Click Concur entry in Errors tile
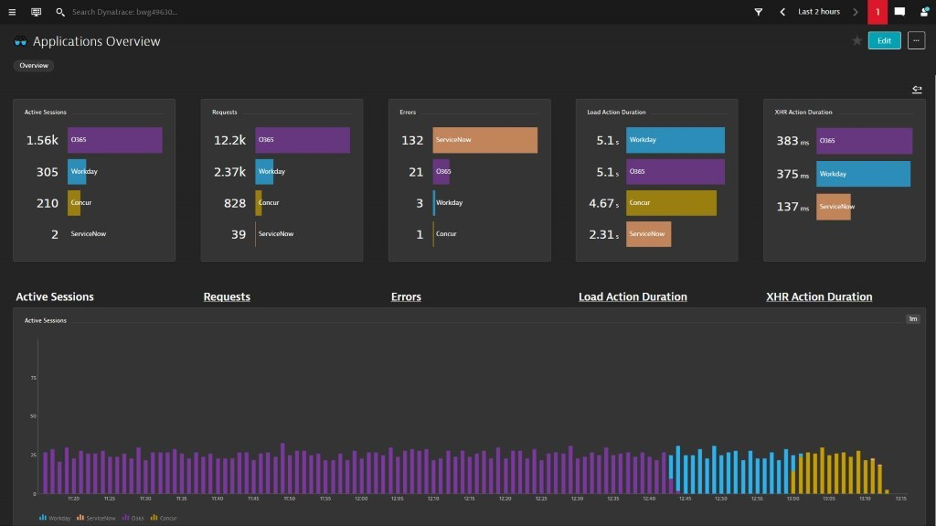The height and width of the screenshot is (526, 936). pyautogui.click(x=445, y=234)
